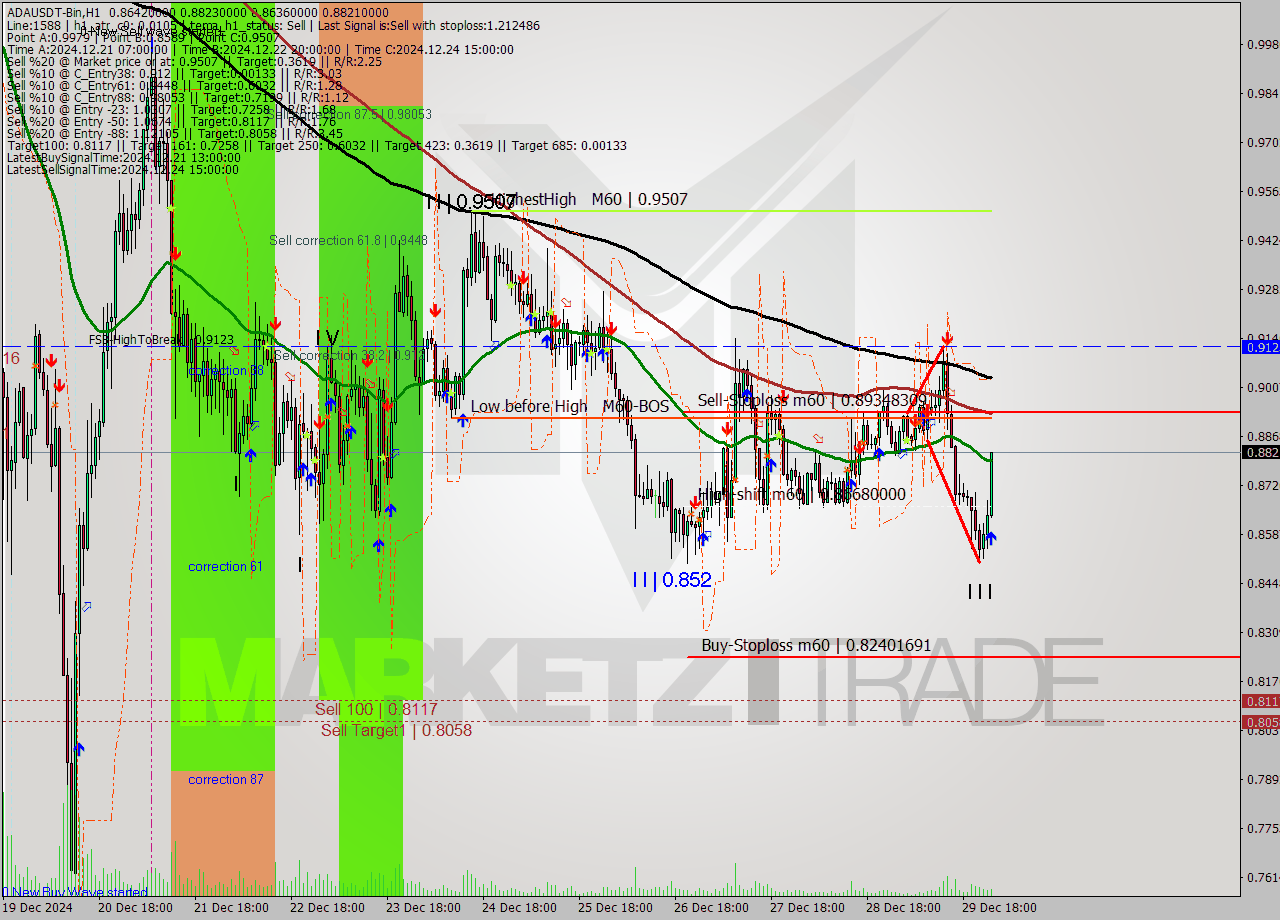Click the 0.775 price axis value
This screenshot has height=920, width=1280.
1262,828
